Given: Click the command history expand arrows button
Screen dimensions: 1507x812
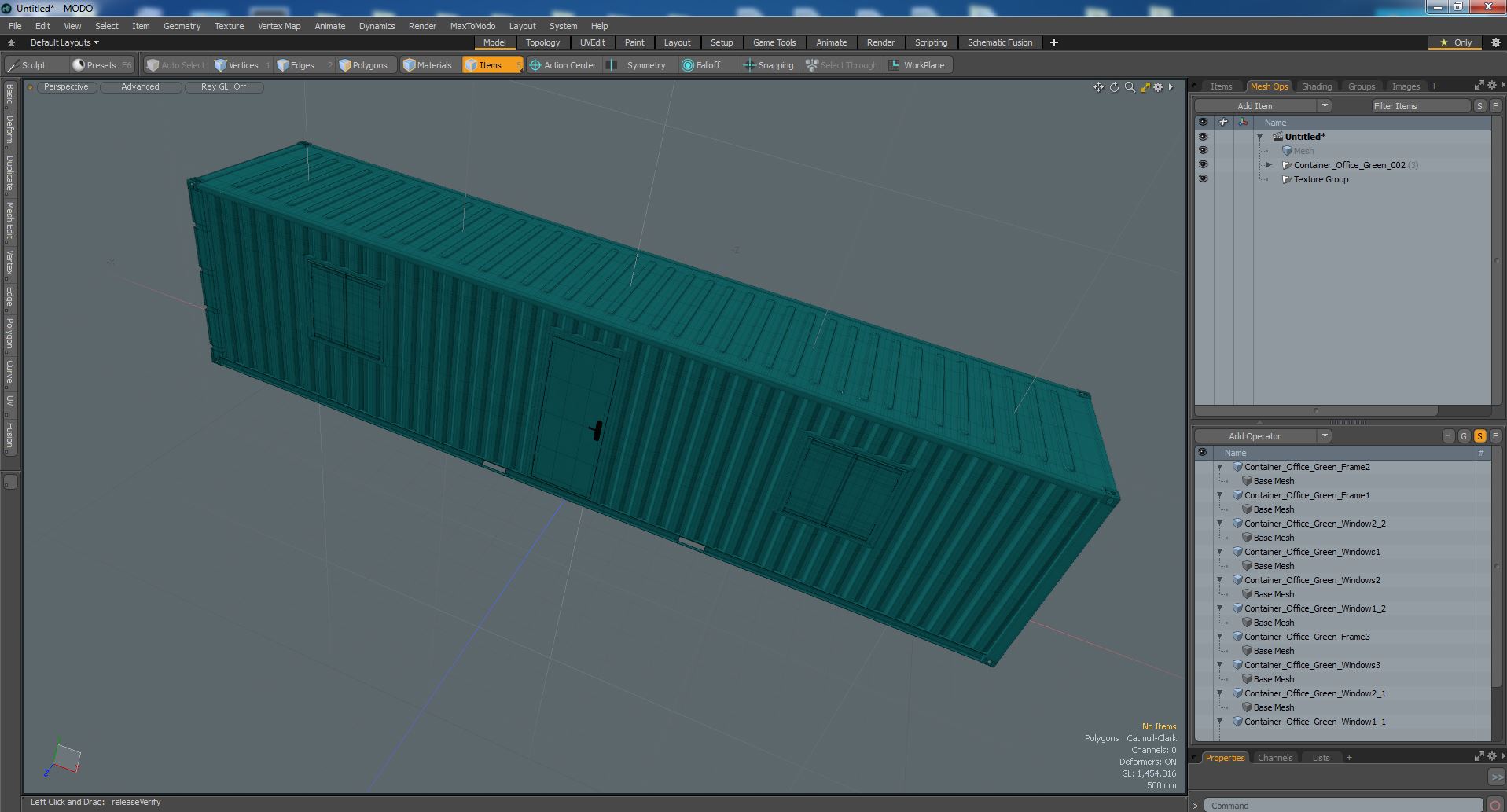Looking at the screenshot, I should click(1496, 777).
